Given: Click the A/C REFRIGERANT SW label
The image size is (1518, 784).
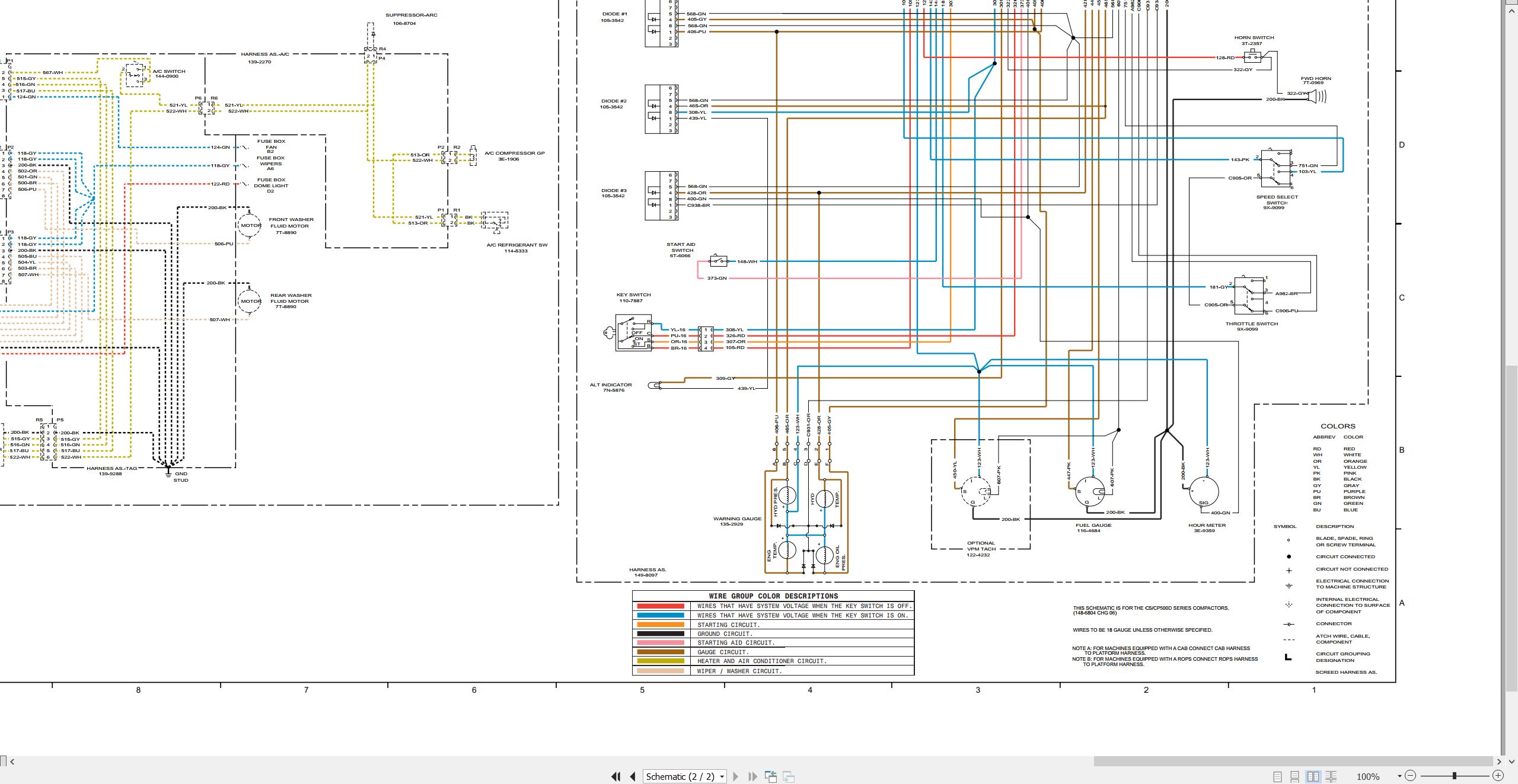Looking at the screenshot, I should pyautogui.click(x=516, y=245).
